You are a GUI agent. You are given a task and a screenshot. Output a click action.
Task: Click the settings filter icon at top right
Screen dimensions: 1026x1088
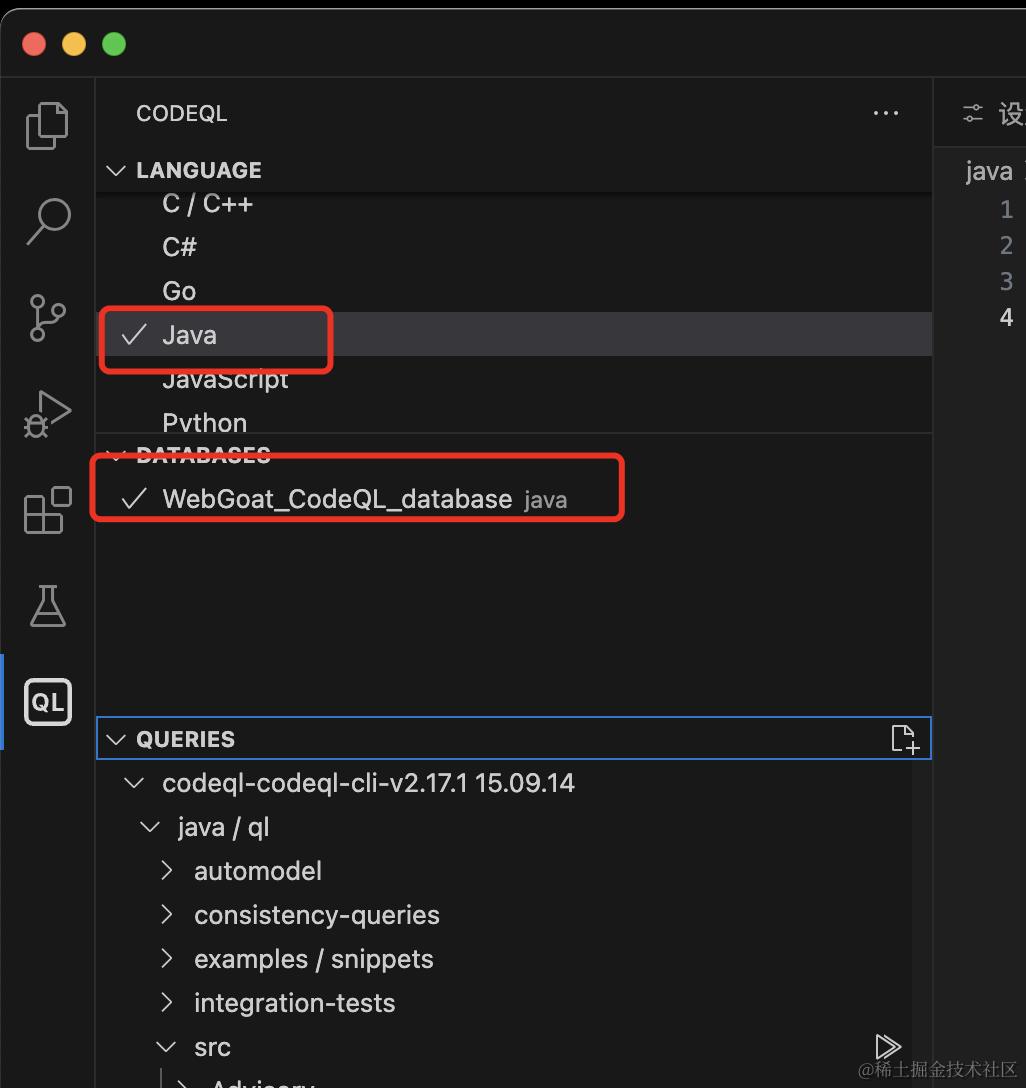point(972,112)
